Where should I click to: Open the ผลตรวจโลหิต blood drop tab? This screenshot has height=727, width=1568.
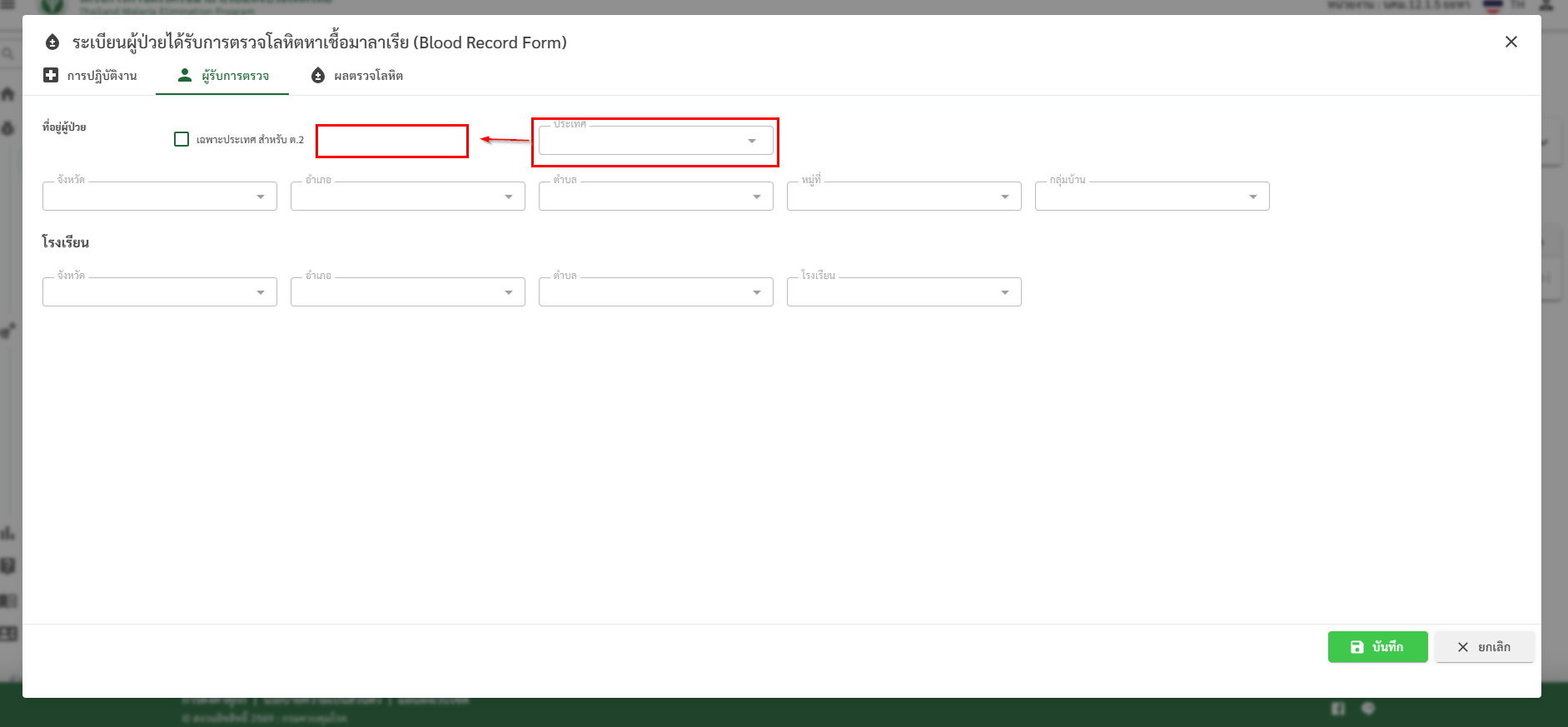356,76
